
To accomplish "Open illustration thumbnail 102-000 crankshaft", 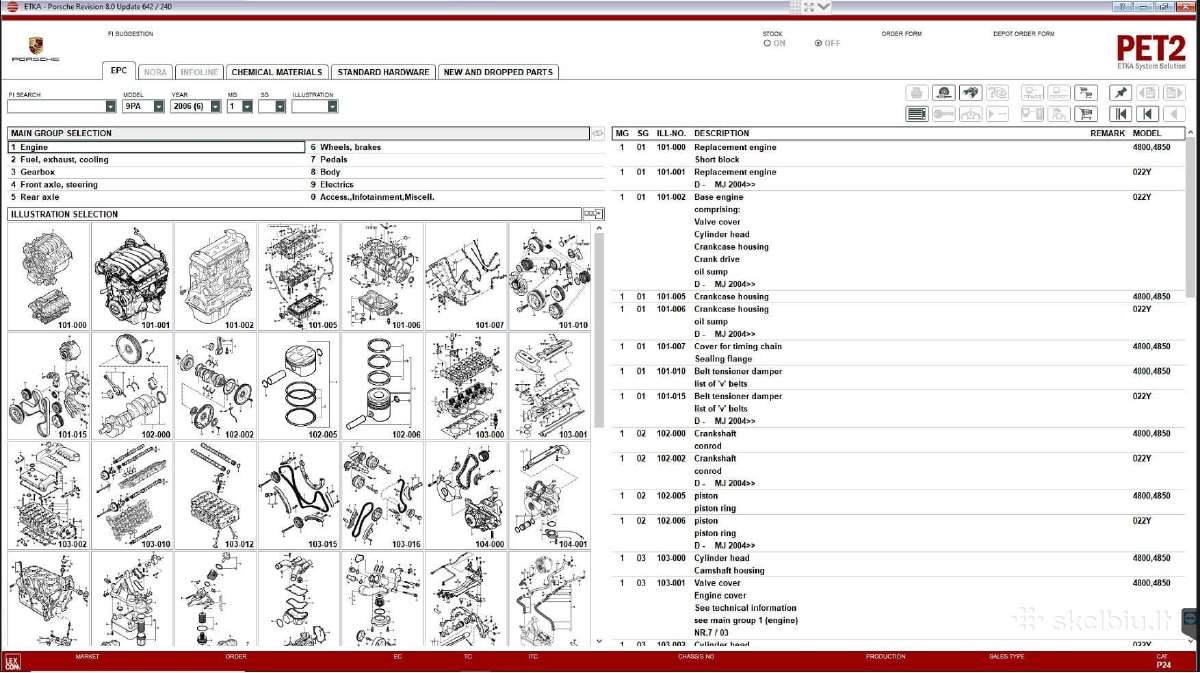I will pyautogui.click(x=132, y=386).
